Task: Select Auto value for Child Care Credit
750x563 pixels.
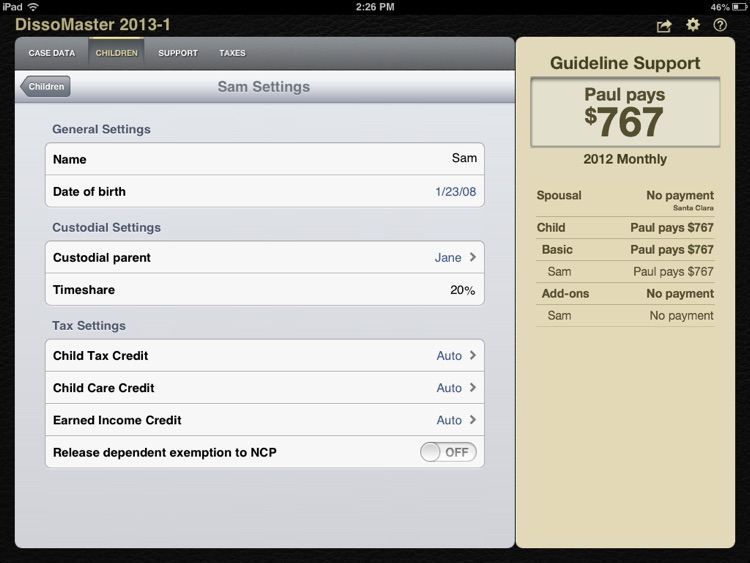Action: [449, 388]
